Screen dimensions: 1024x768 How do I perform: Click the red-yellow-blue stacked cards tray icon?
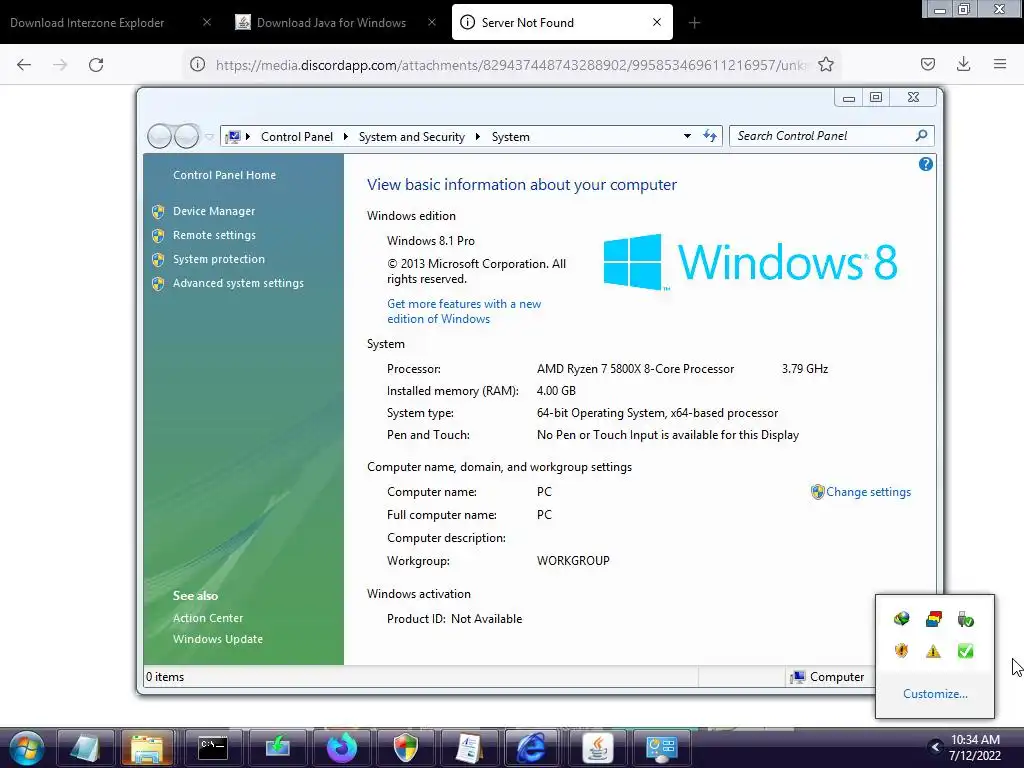click(934, 618)
